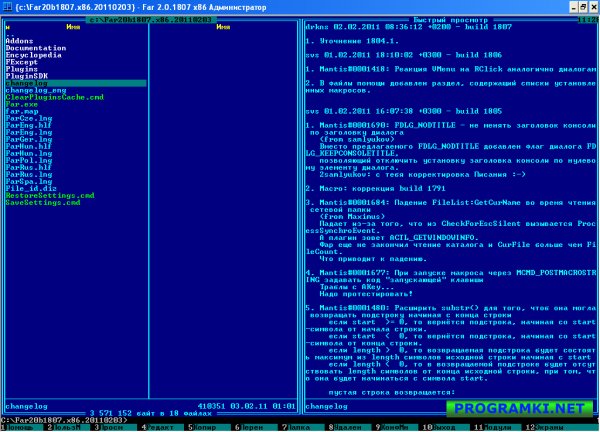This screenshot has height=432, width=600.
Task: Select the FarHun.hlf file
Action: pyautogui.click(x=28, y=146)
